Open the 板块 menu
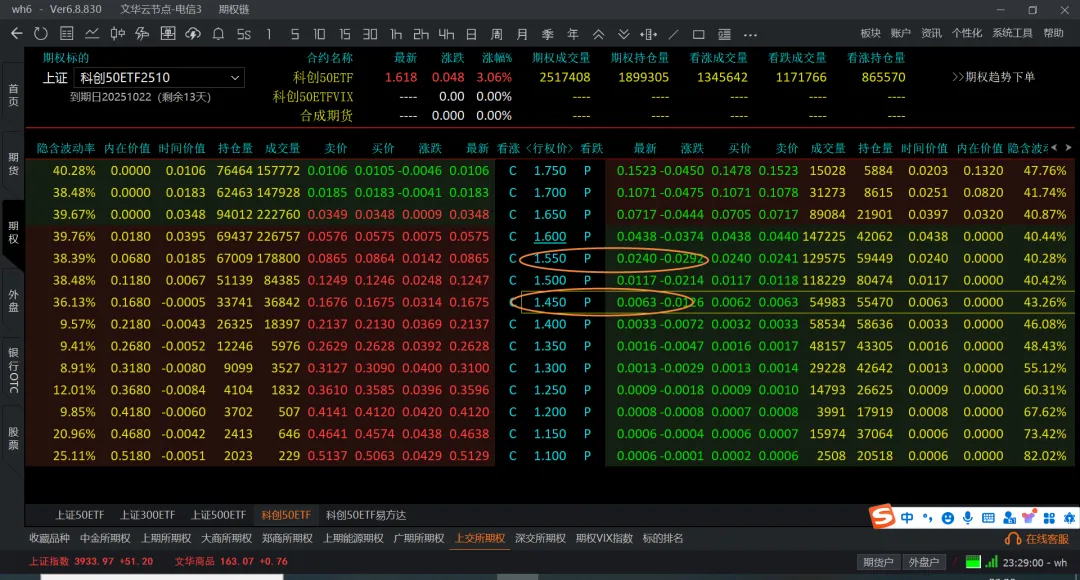 tap(870, 33)
